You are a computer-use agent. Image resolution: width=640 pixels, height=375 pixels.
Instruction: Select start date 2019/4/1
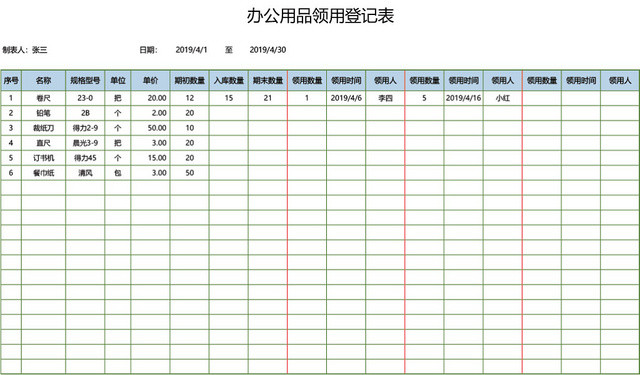(x=191, y=50)
